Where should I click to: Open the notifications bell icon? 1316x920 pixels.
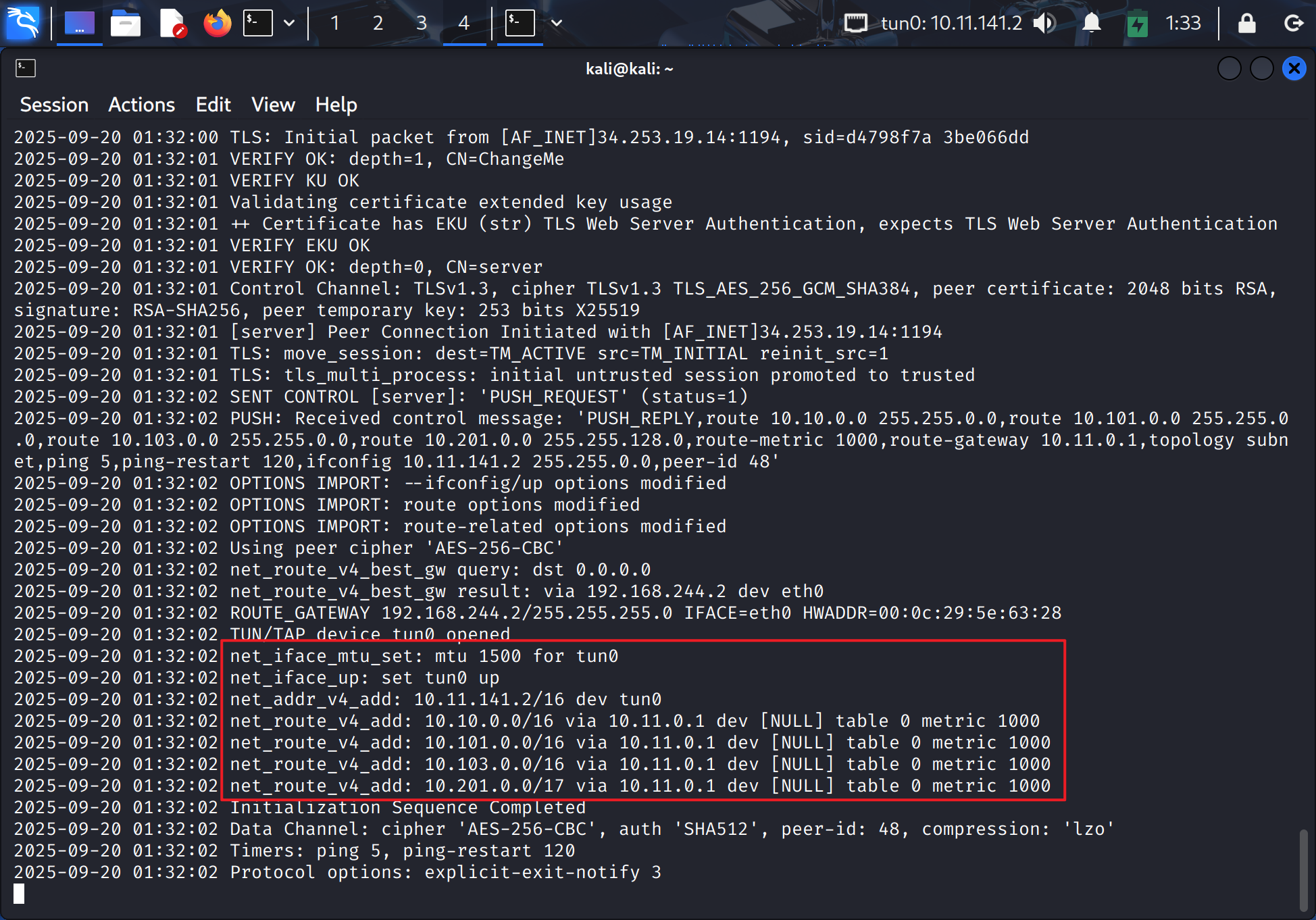(x=1091, y=23)
